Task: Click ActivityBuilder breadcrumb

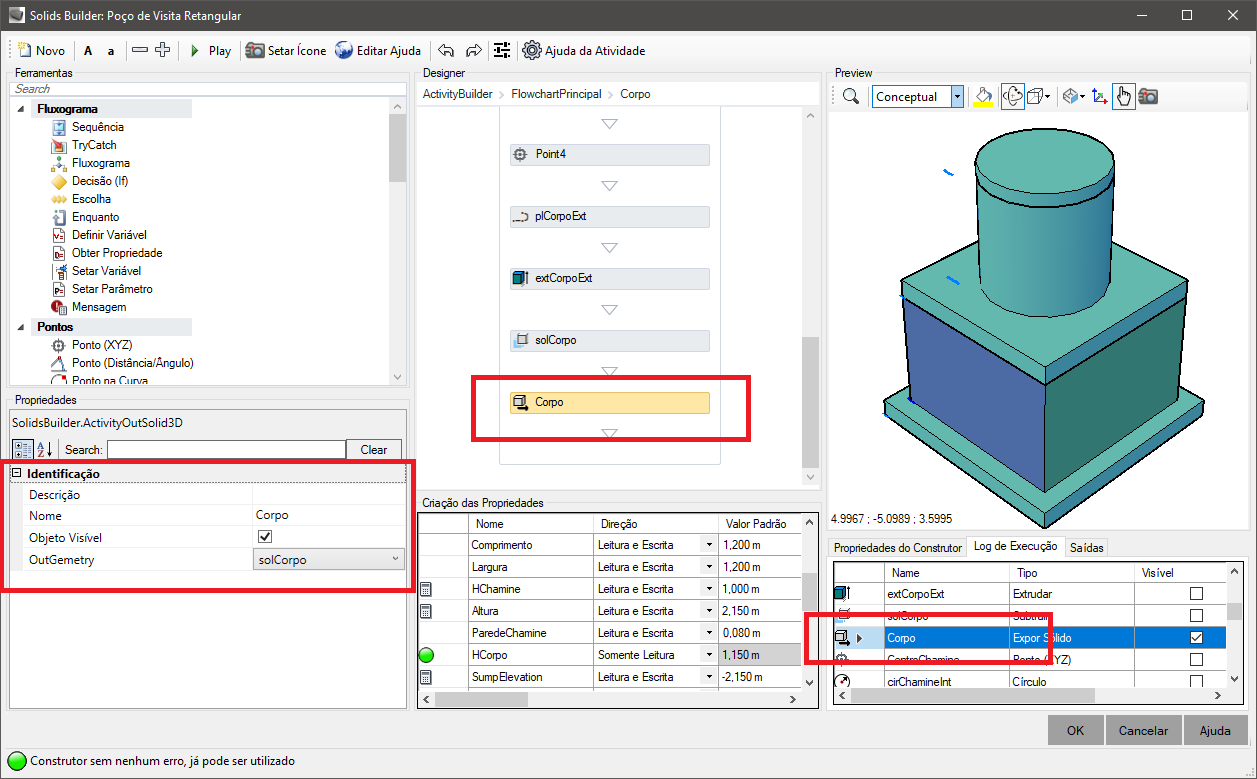Action: click(x=457, y=94)
